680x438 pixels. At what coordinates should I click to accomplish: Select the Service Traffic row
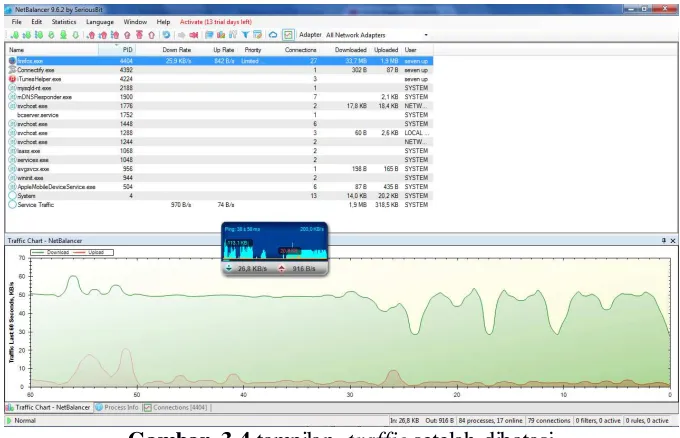220,205
